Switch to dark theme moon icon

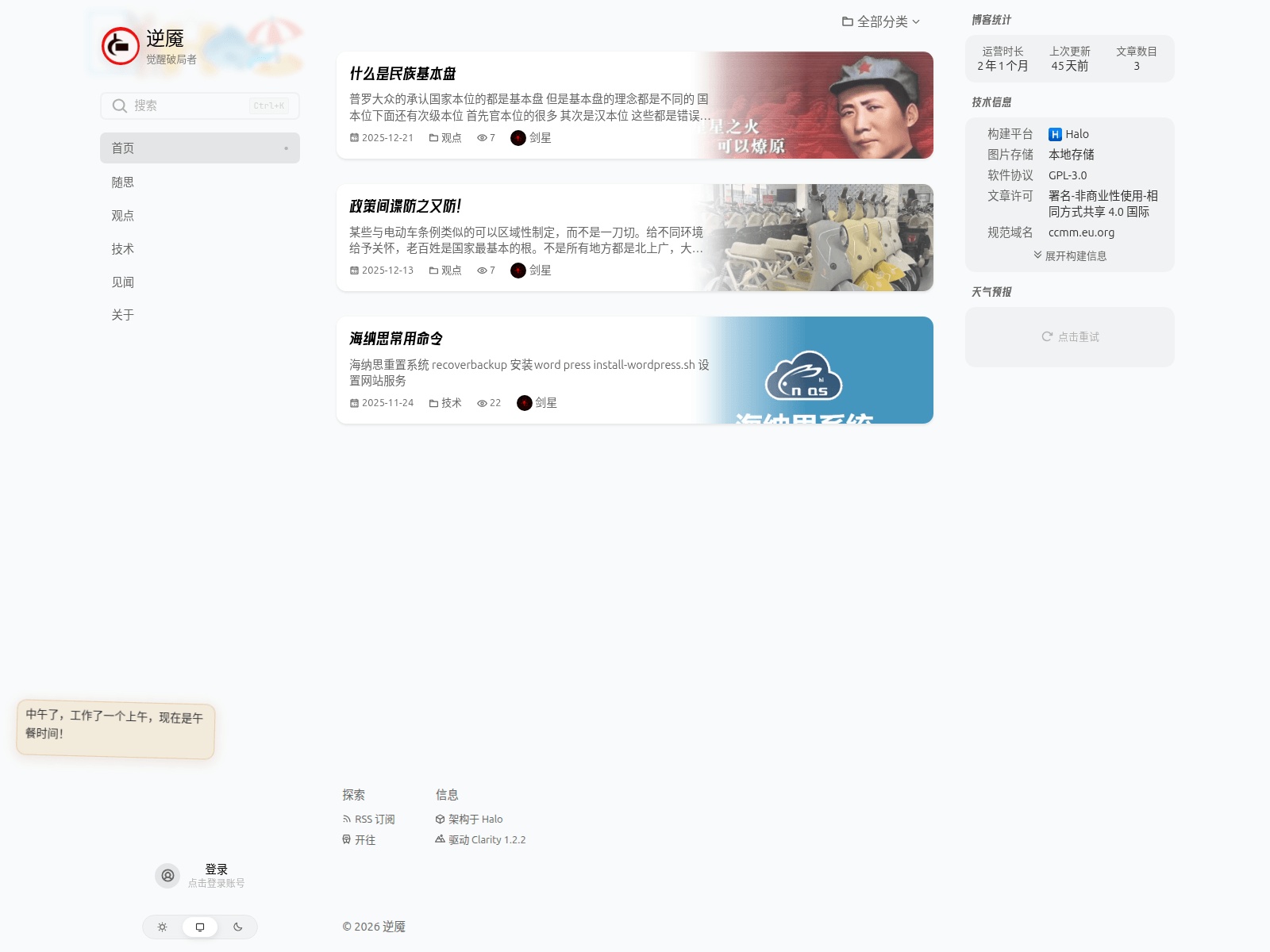coord(238,927)
